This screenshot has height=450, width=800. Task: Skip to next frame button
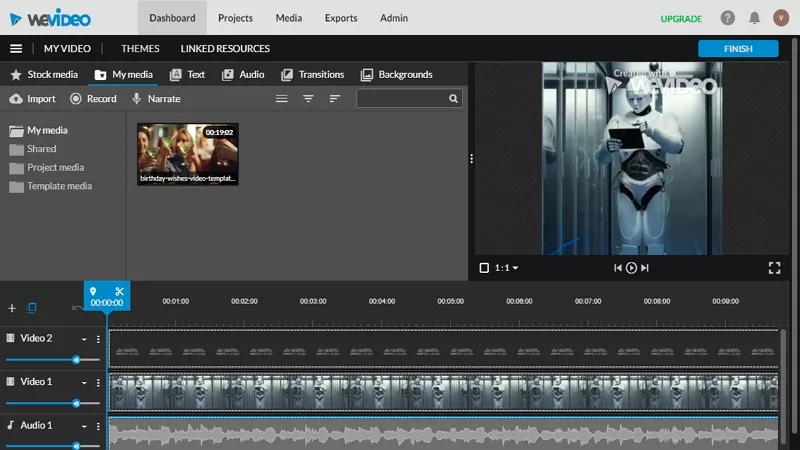tap(645, 268)
